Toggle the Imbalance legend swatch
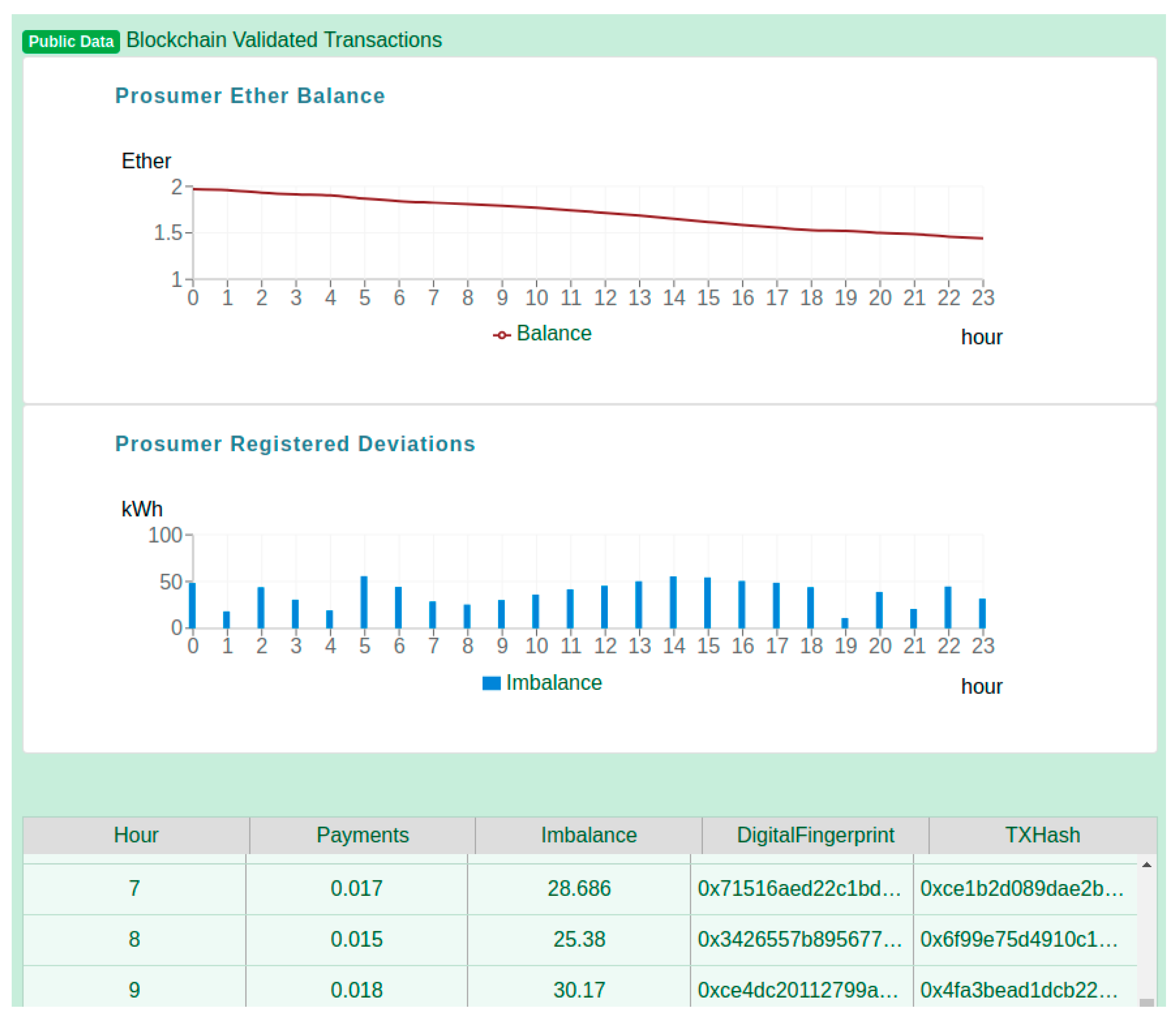The height and width of the screenshot is (1023, 1176). tap(491, 684)
